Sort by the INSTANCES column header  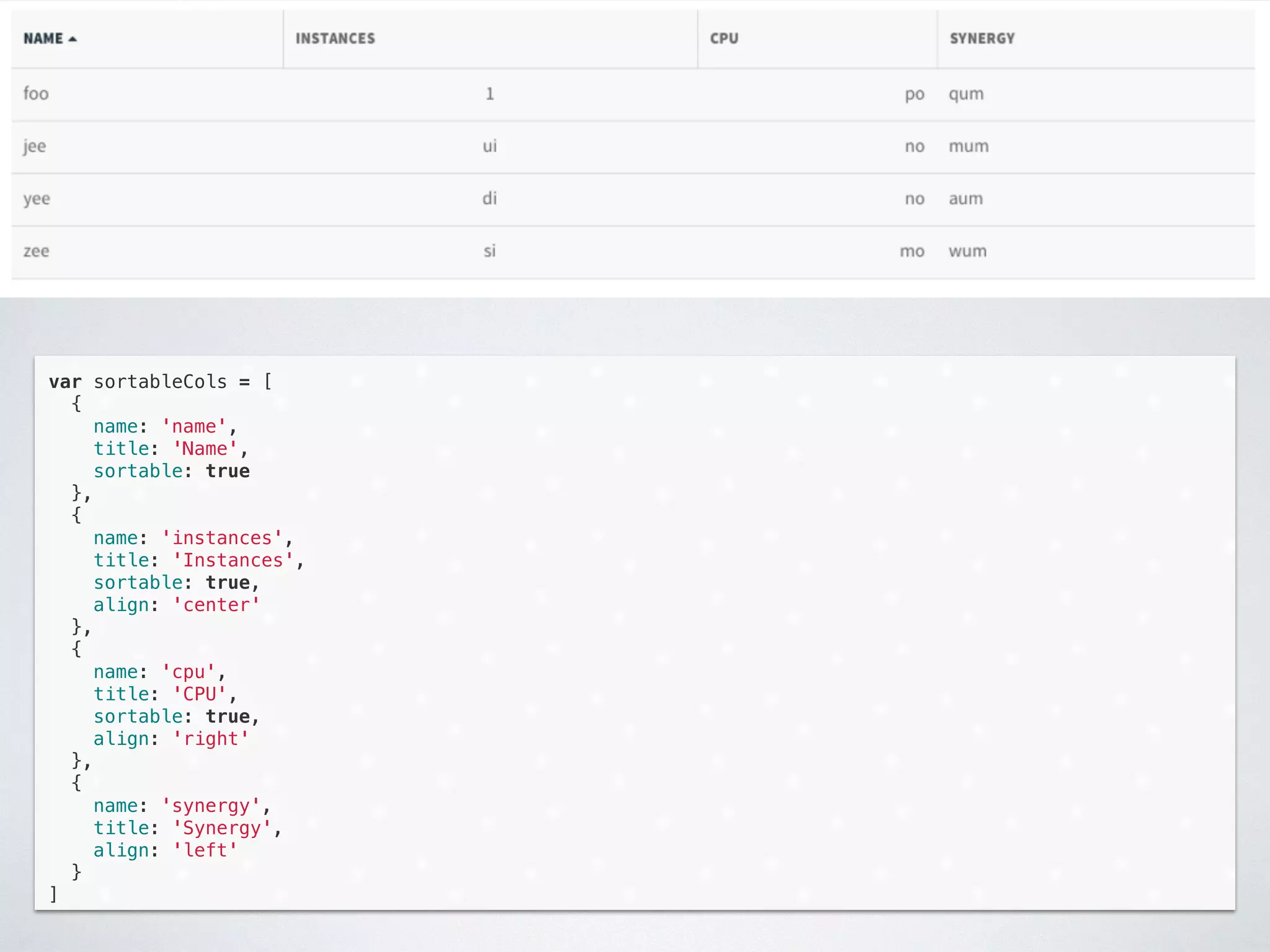pyautogui.click(x=335, y=38)
